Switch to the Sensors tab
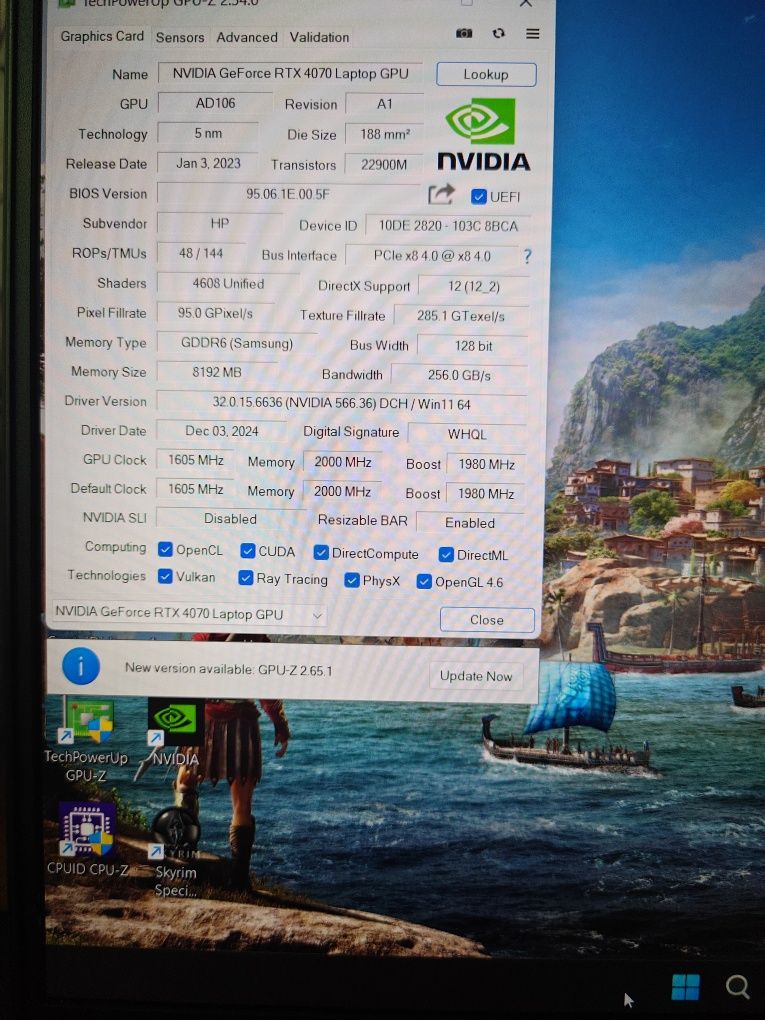This screenshot has width=765, height=1020. pos(180,37)
